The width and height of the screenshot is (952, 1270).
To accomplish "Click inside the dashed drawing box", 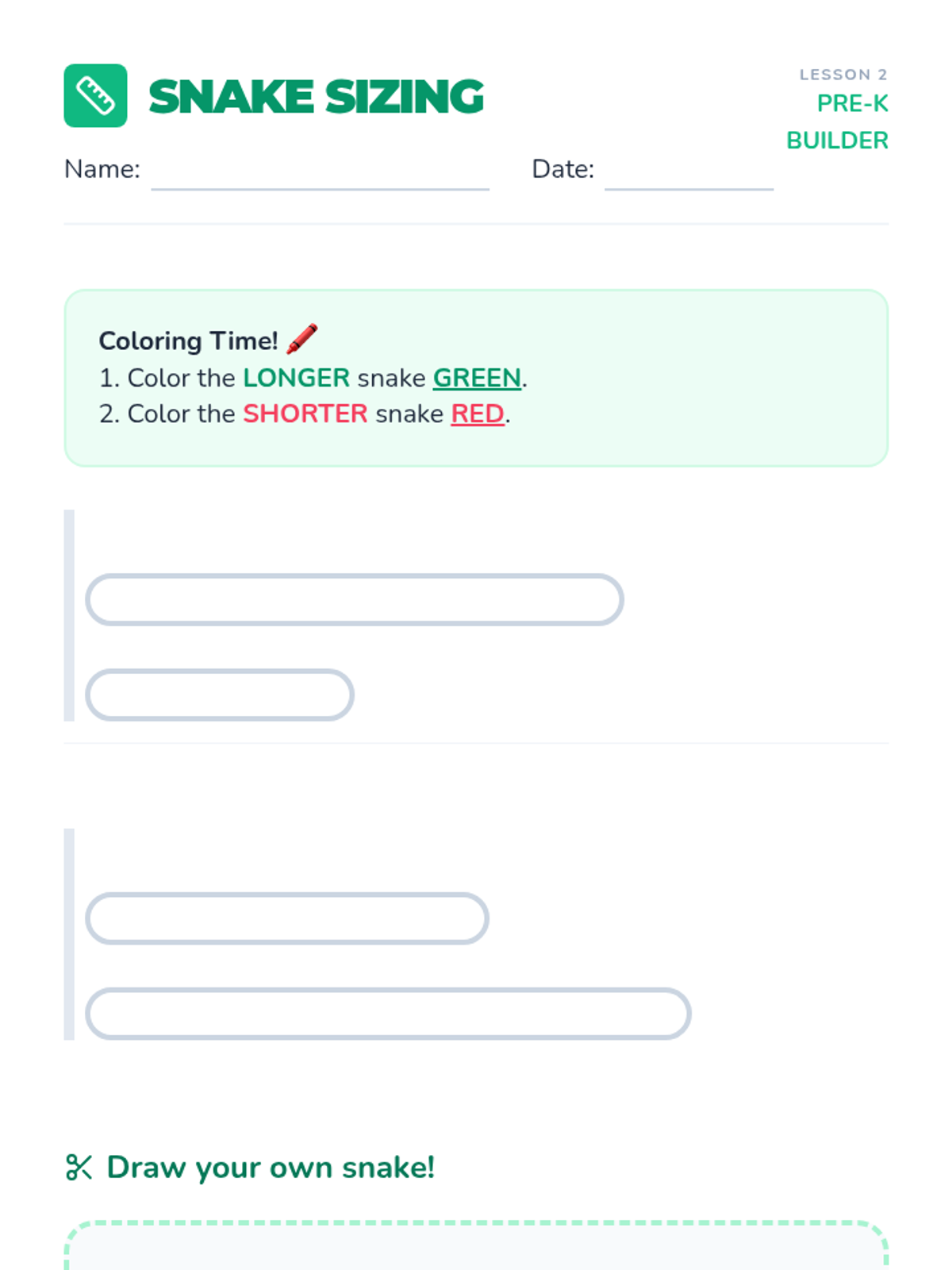I will click(476, 1250).
